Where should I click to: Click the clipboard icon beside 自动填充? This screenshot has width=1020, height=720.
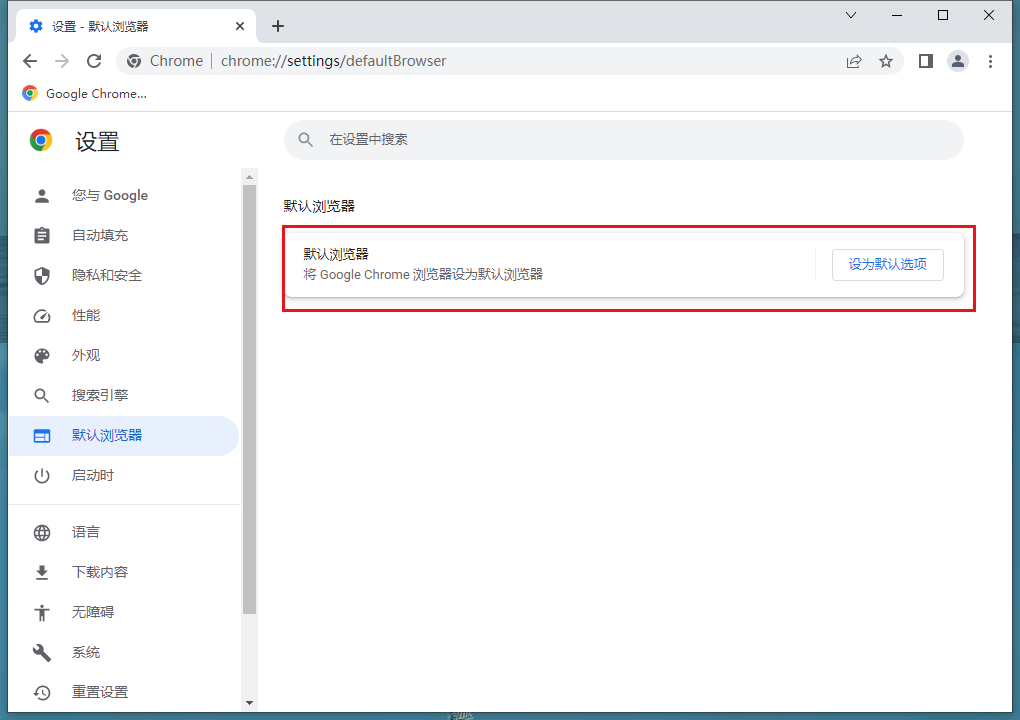pyautogui.click(x=42, y=235)
